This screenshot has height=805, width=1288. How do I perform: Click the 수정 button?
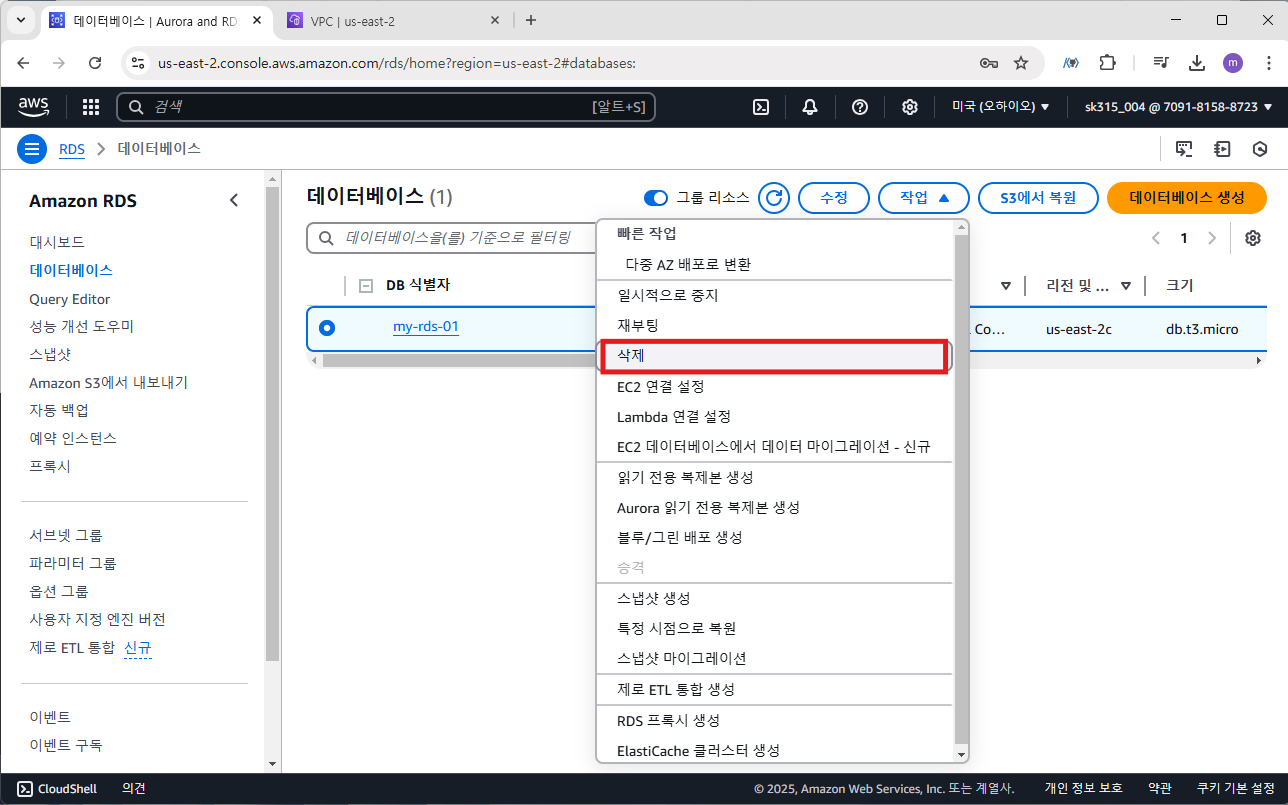(x=834, y=198)
